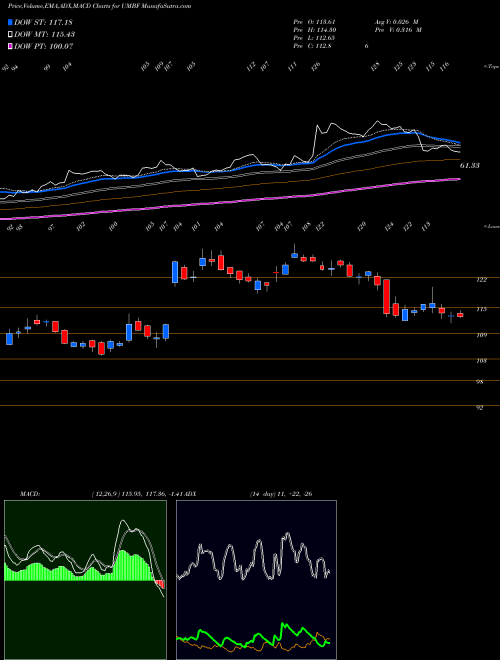The width and height of the screenshot is (500, 660).
Task: Select the 'DOW PT: 100.07' legend label
Action: (44, 46)
